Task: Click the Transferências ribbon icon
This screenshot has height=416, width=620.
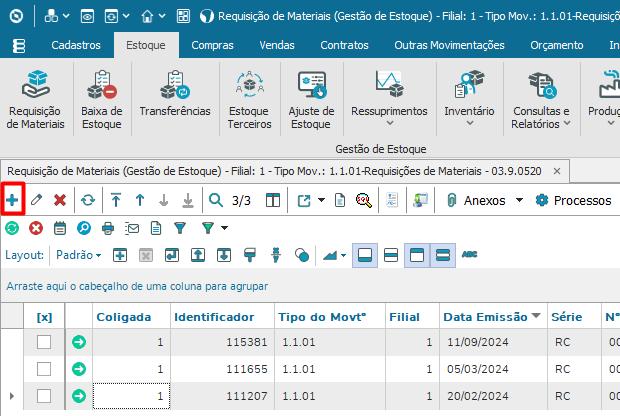Action: coord(175,95)
